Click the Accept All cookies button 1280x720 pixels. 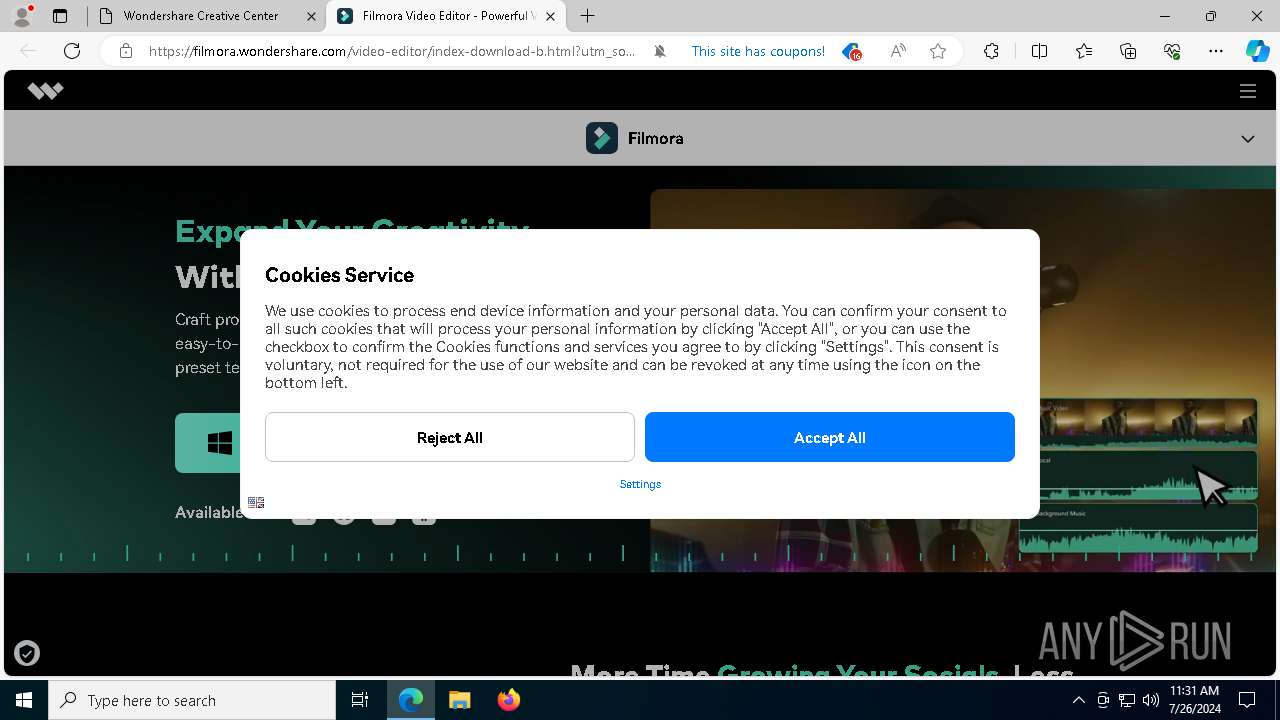coord(829,437)
